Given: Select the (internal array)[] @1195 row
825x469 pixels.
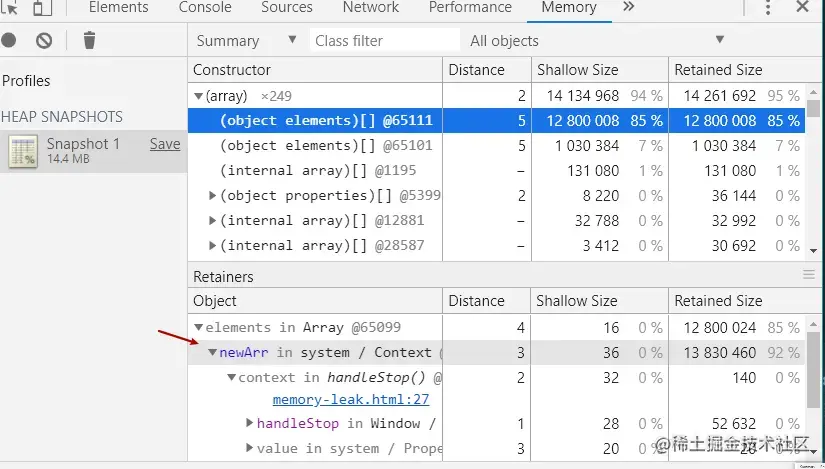Looking at the screenshot, I should [496, 171].
